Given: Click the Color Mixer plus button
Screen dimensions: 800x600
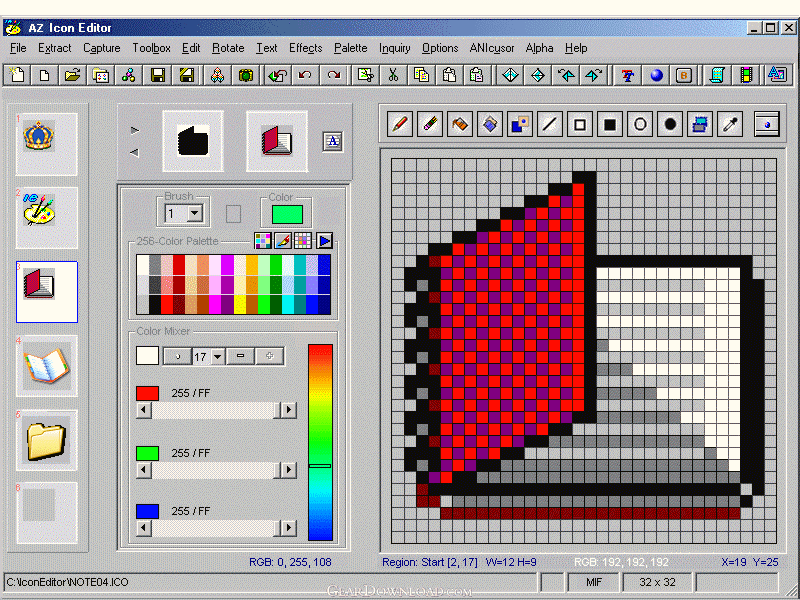Looking at the screenshot, I should [269, 356].
